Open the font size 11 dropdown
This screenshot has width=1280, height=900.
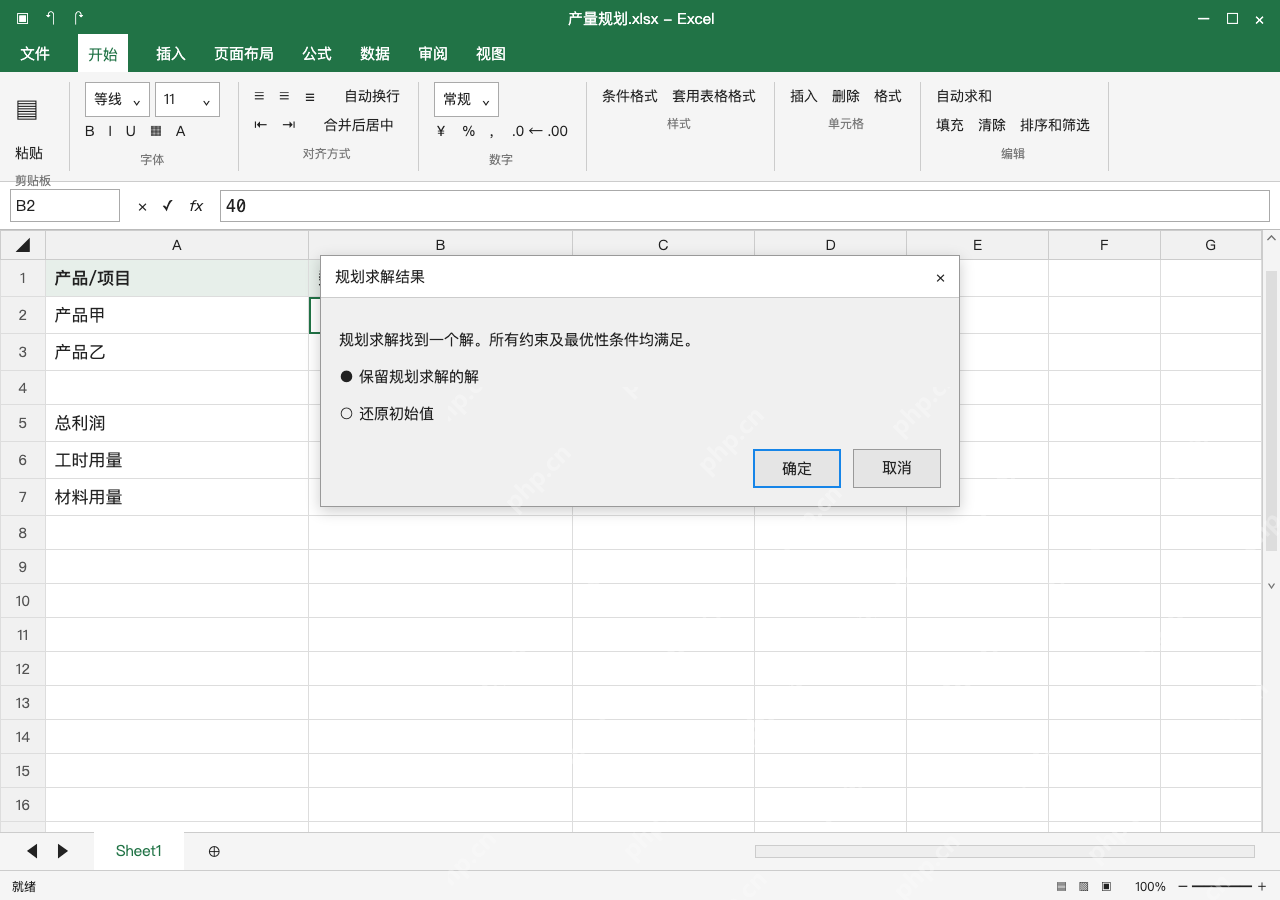187,100
